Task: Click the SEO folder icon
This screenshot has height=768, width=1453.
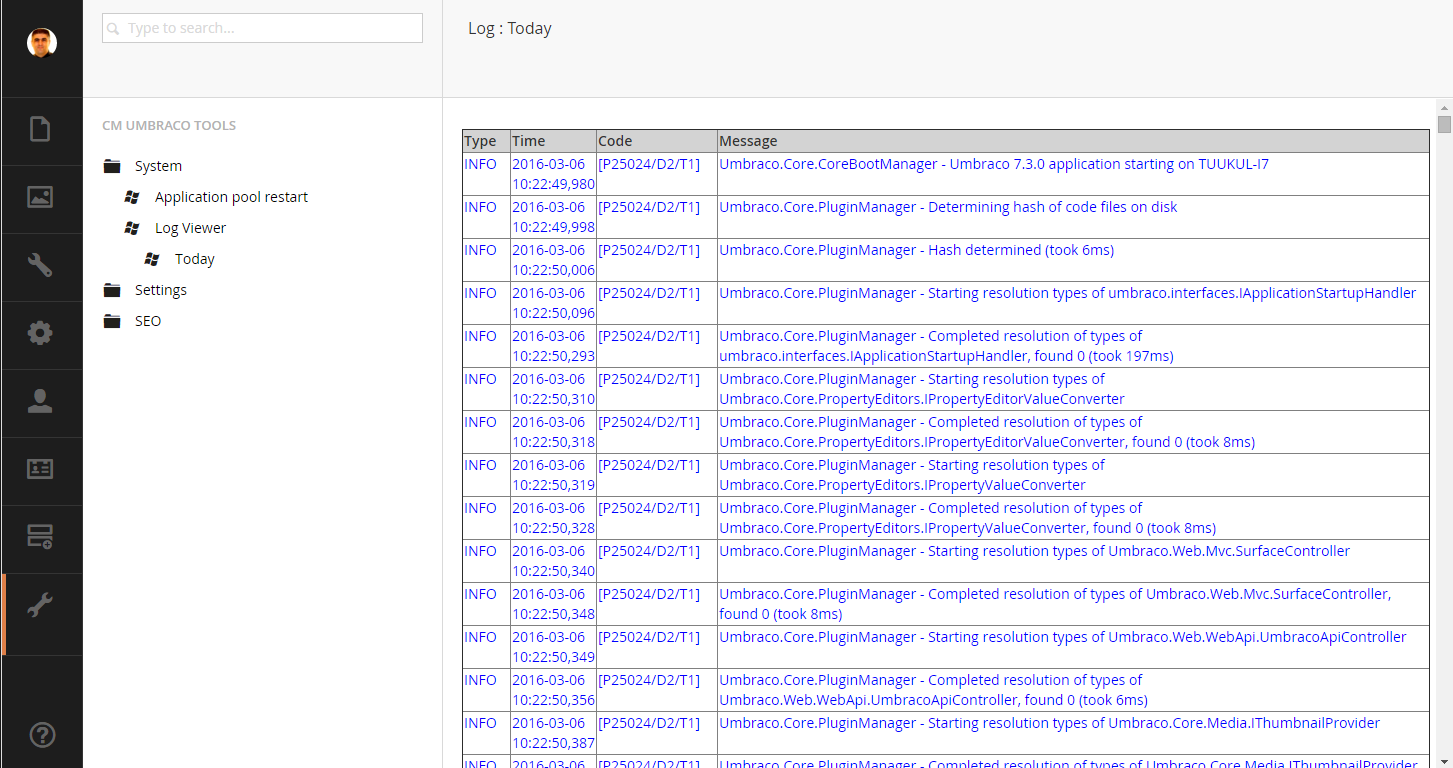Action: (x=112, y=321)
